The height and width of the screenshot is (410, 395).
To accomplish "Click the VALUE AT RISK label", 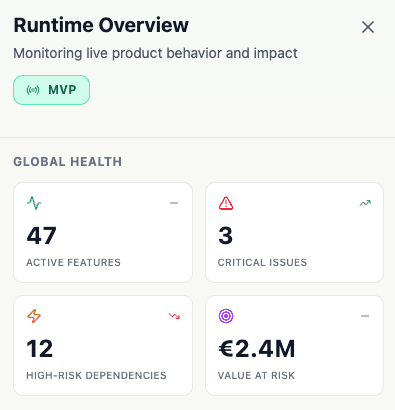I will [256, 376].
